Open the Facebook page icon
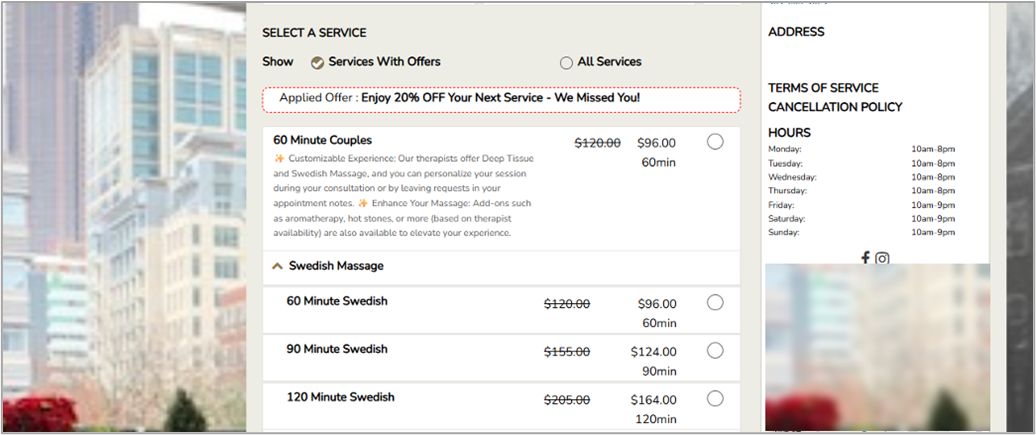 point(865,258)
